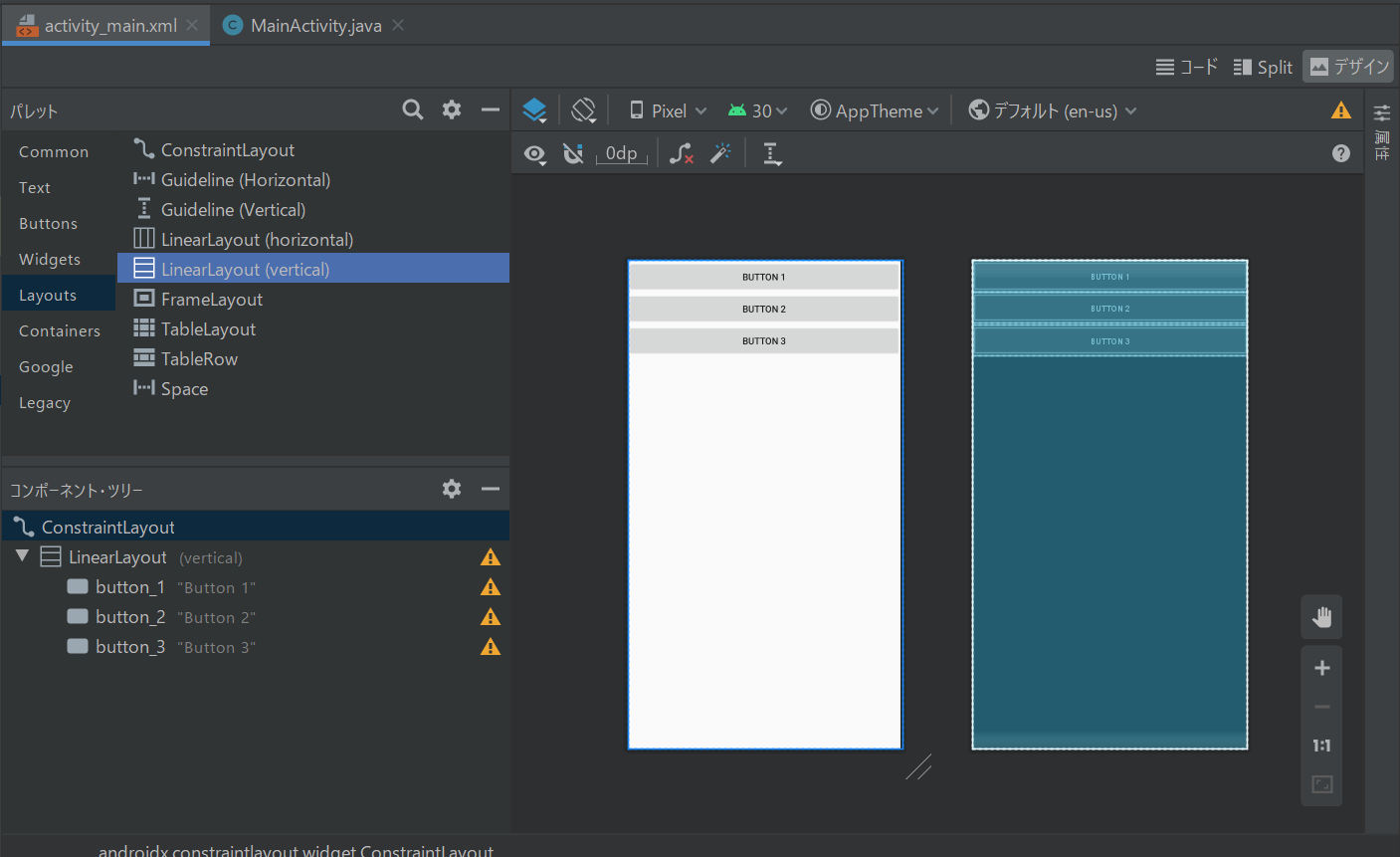Click the Guidelines alignment icon
This screenshot has width=1400, height=857.
click(x=772, y=153)
